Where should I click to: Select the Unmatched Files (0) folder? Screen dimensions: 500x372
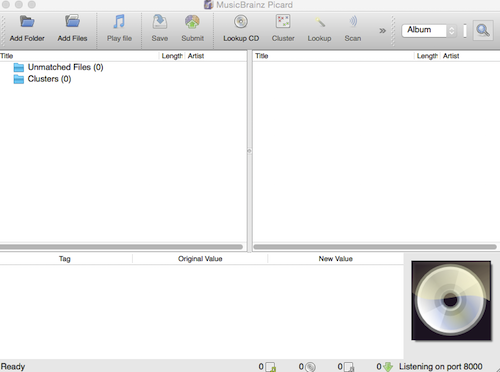coord(58,67)
